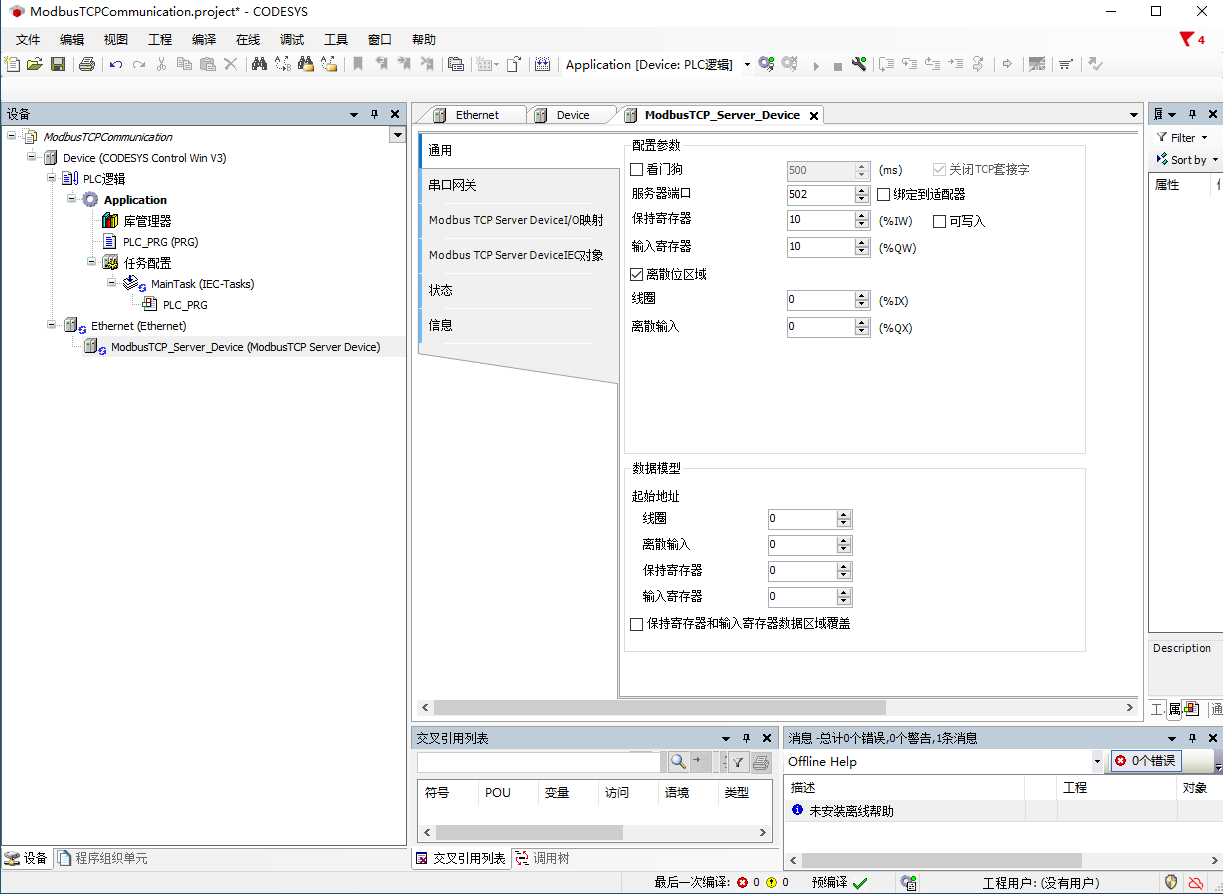Open the Sort by dropdown
The image size is (1223, 894).
(1215, 160)
